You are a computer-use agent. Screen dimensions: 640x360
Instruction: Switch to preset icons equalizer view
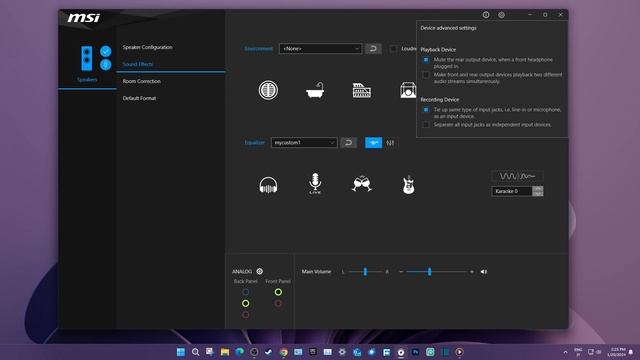coord(373,143)
